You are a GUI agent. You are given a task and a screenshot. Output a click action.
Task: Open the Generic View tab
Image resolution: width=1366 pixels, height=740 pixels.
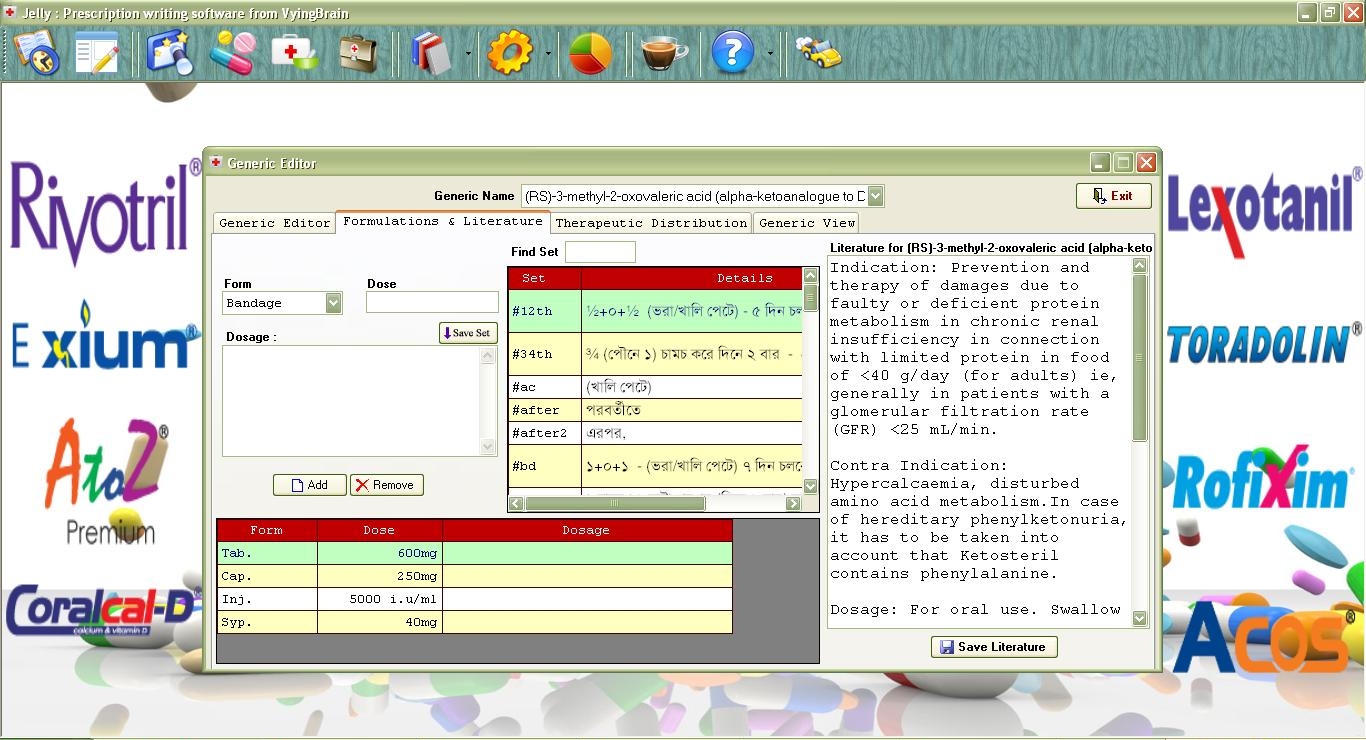[806, 223]
